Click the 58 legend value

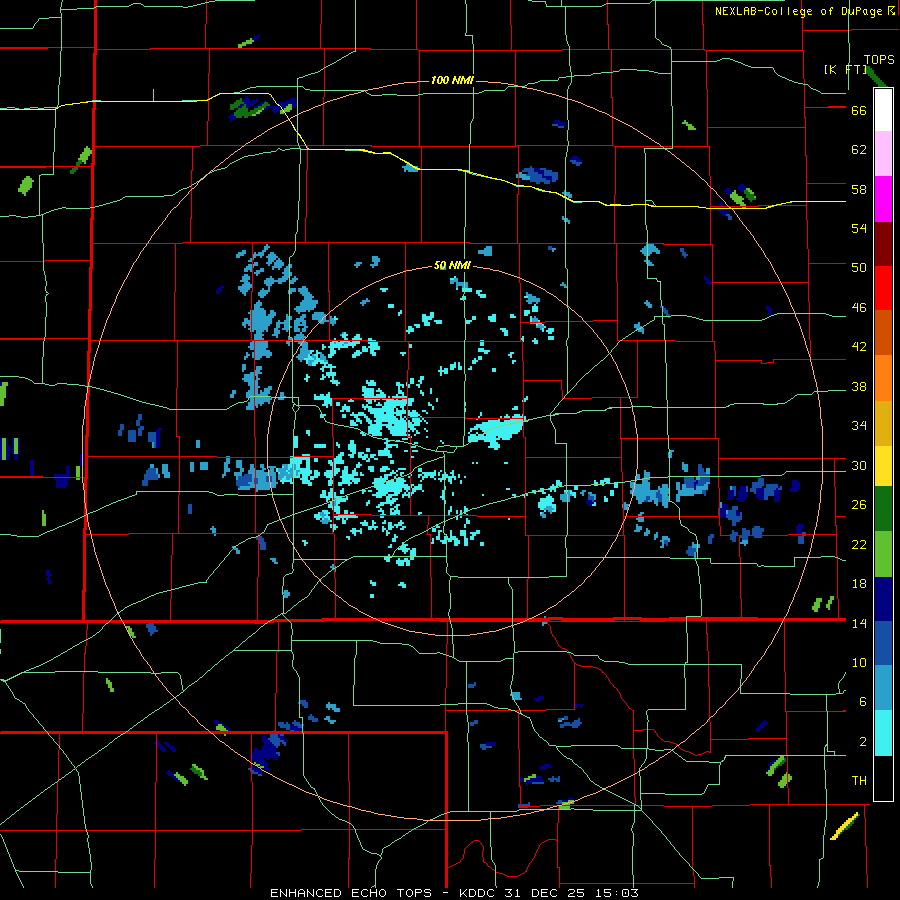coord(859,189)
